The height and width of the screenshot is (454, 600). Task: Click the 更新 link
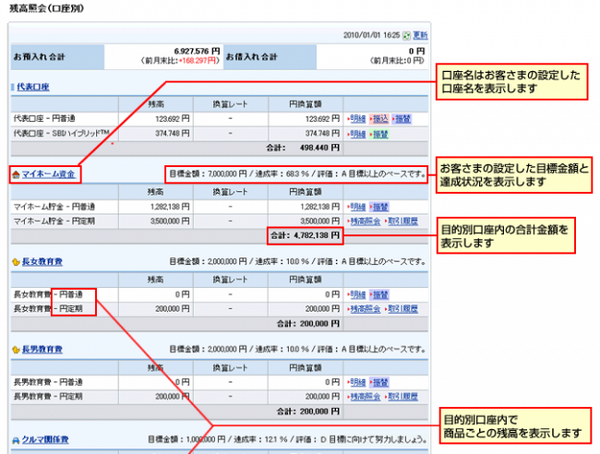click(420, 35)
